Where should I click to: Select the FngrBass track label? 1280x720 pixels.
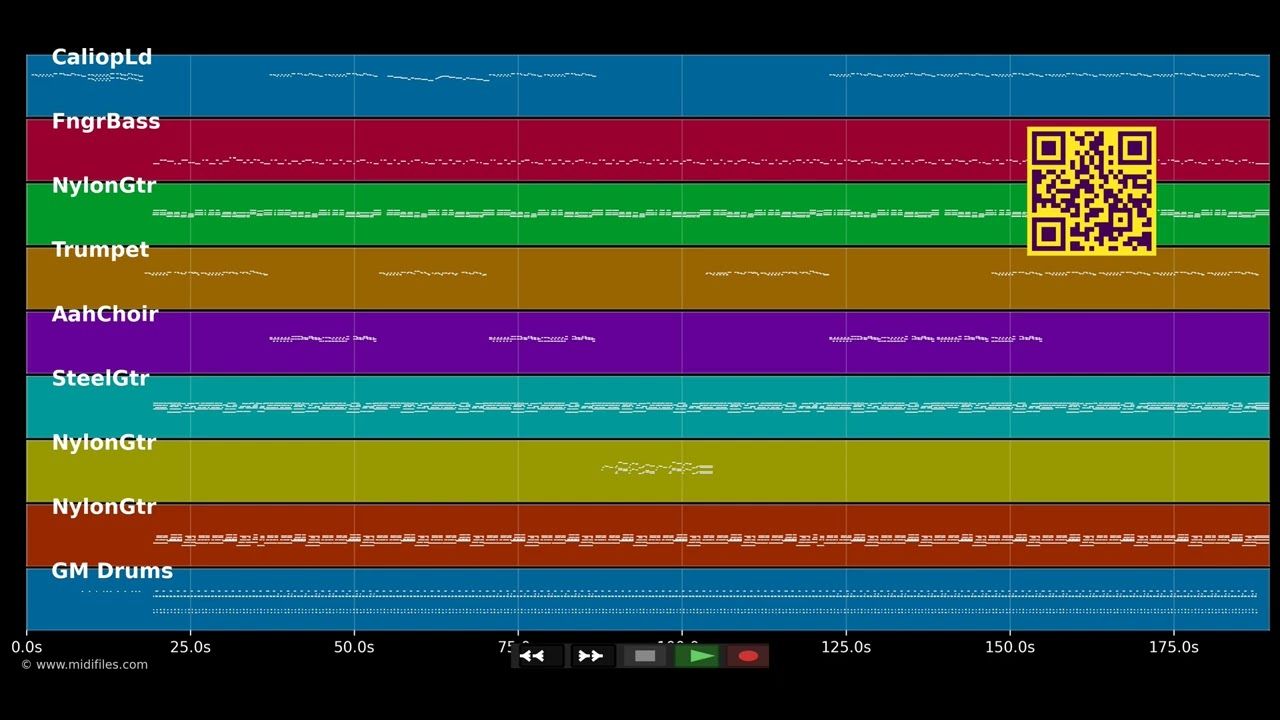pos(106,122)
